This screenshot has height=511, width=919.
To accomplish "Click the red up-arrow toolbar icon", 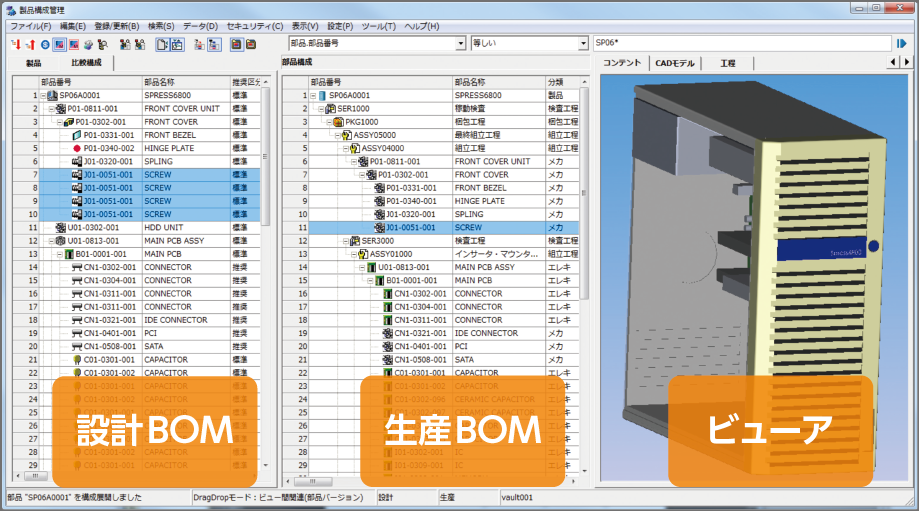I will [29, 44].
